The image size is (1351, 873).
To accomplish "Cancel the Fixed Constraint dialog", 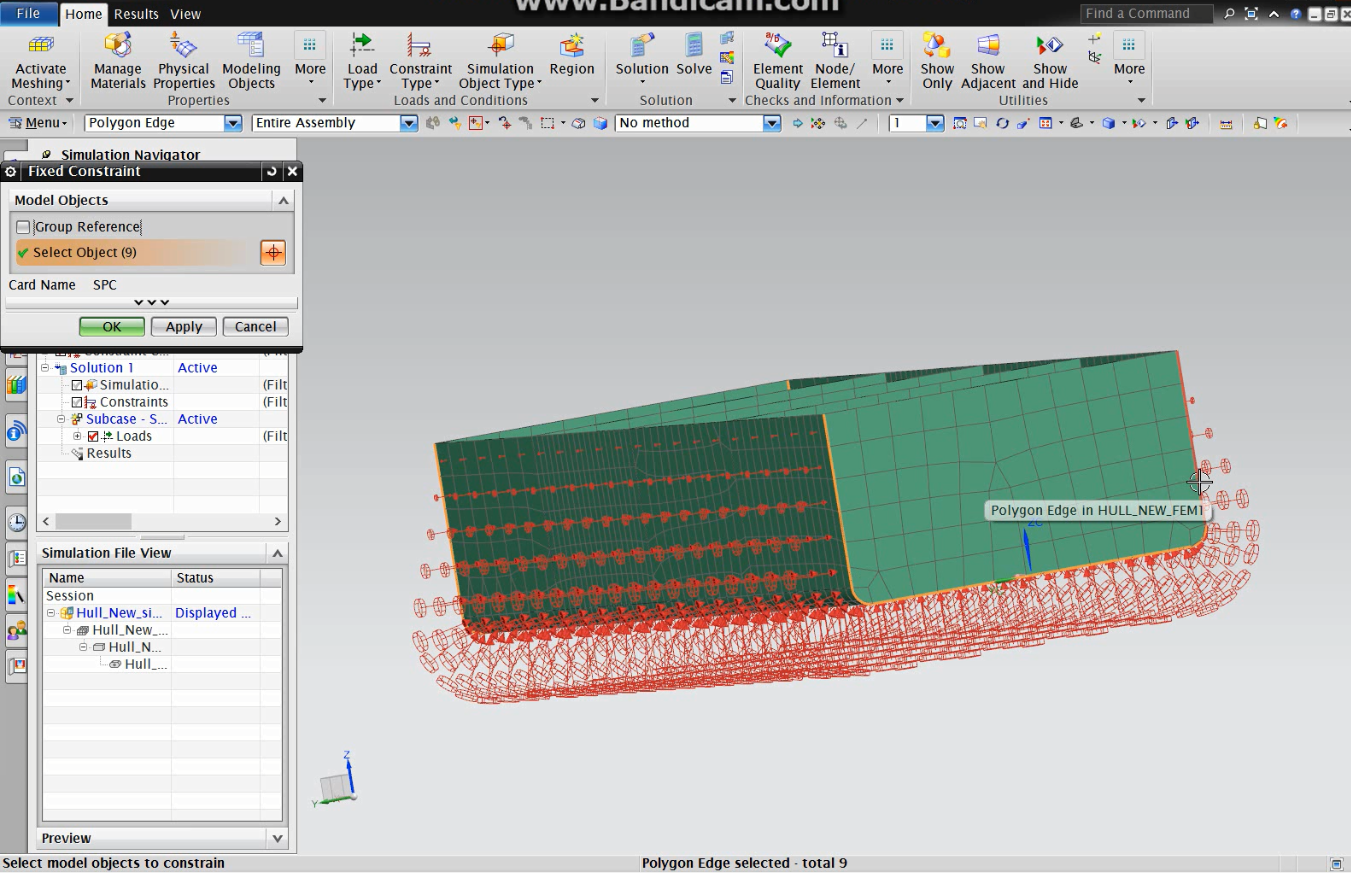I will pyautogui.click(x=256, y=327).
